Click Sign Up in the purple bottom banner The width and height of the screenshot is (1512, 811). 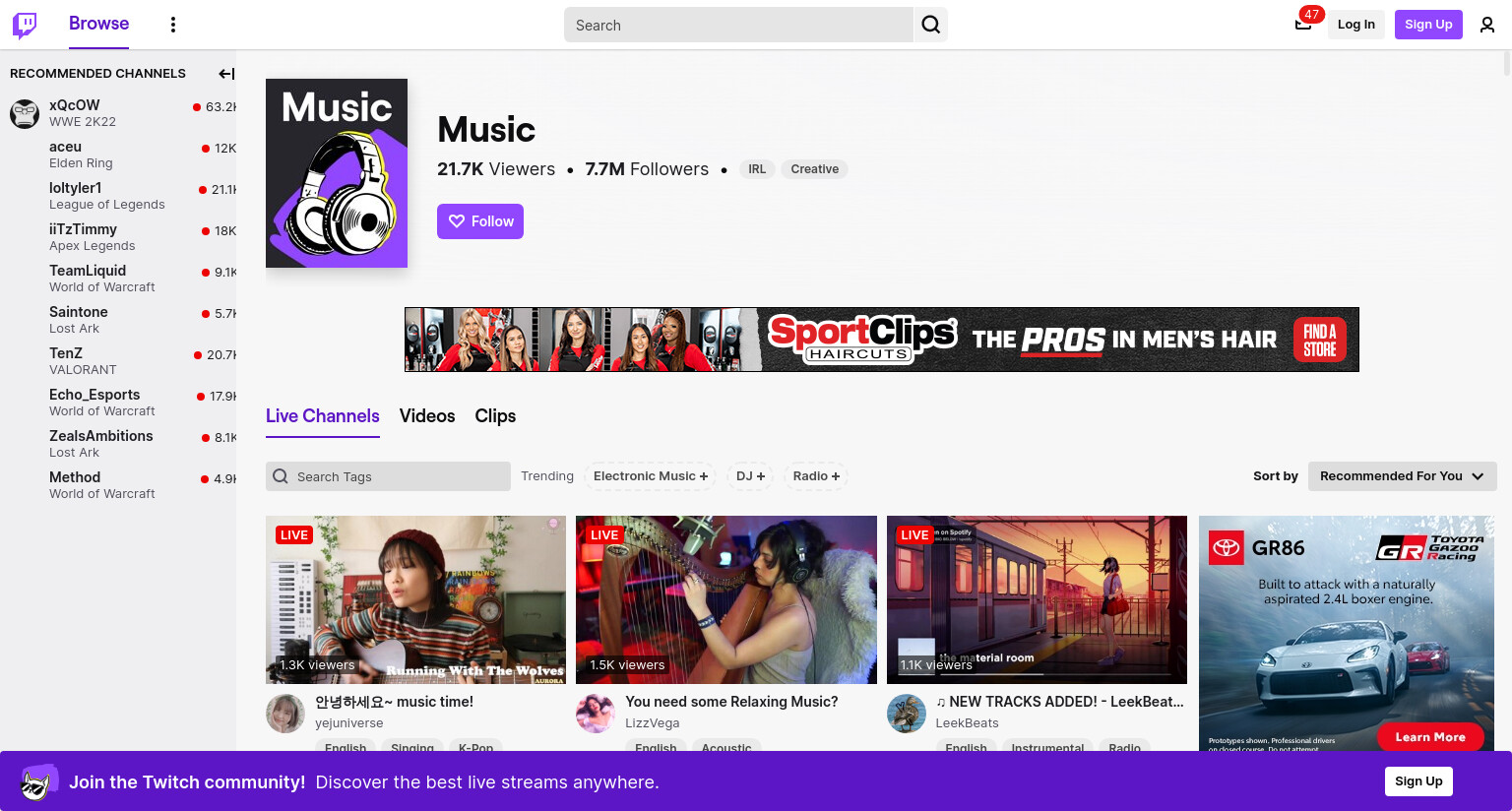[x=1418, y=781]
